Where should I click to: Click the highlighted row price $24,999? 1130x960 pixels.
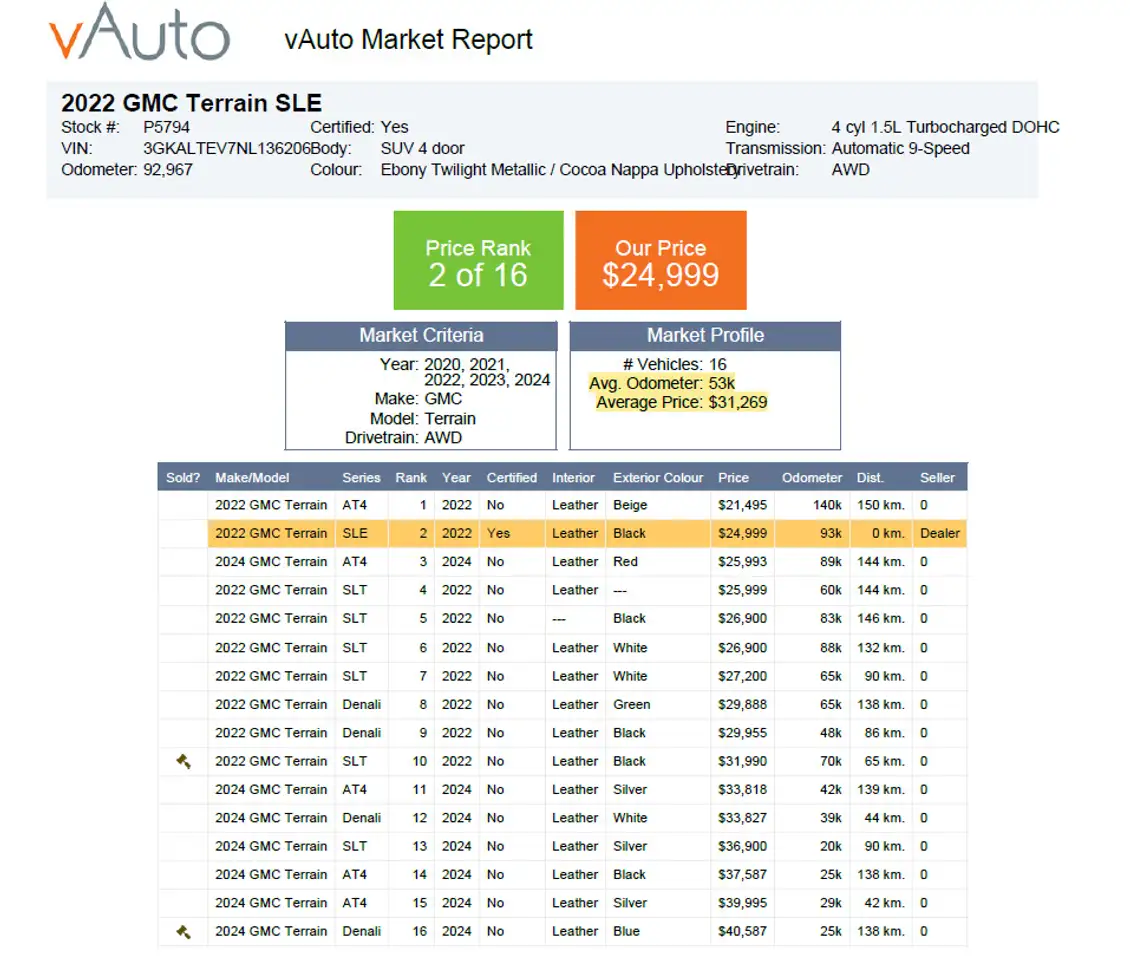[742, 534]
